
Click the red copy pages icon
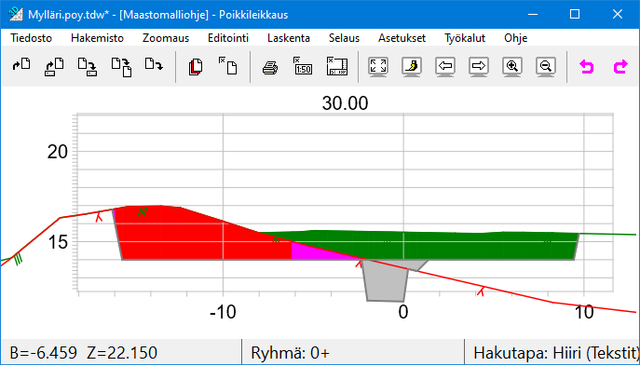(x=196, y=67)
